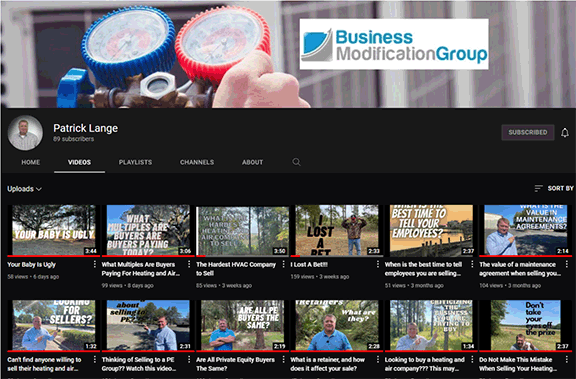The height and width of the screenshot is (379, 576).
Task: Select the Videos tab
Action: click(x=79, y=162)
